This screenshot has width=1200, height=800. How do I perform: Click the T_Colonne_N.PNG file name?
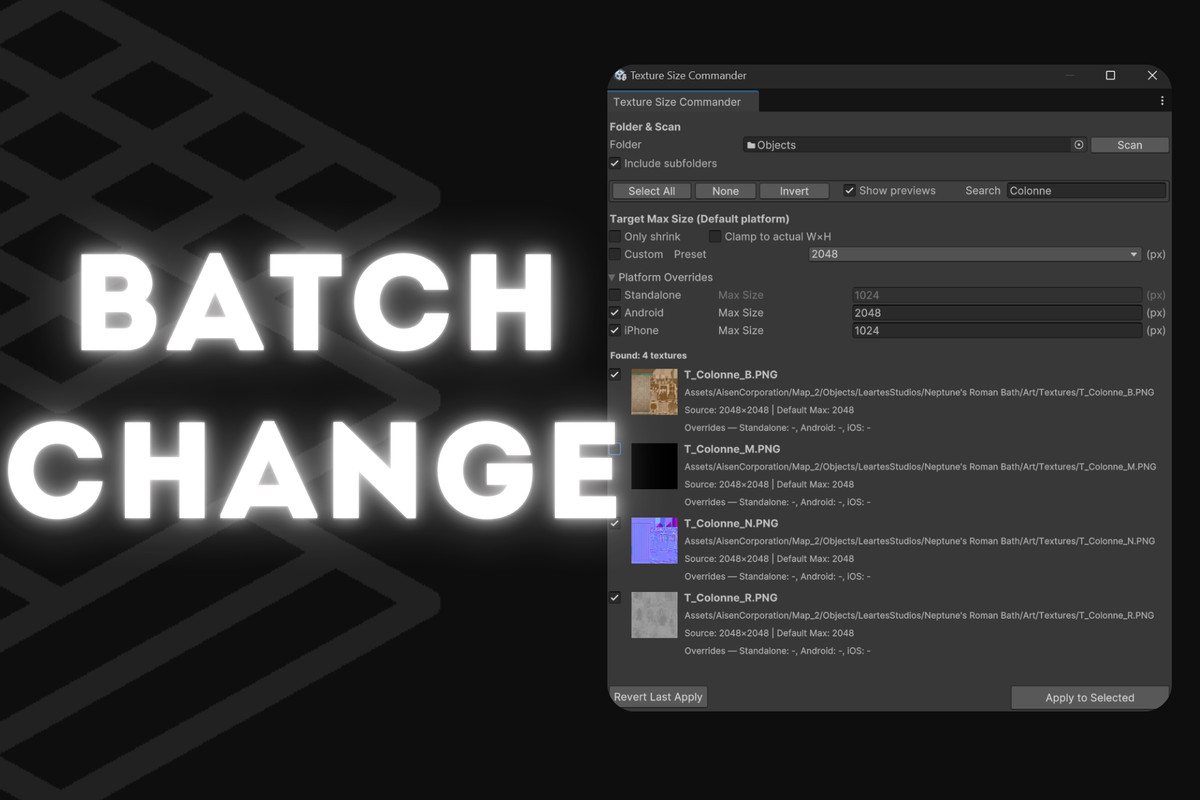[x=731, y=523]
